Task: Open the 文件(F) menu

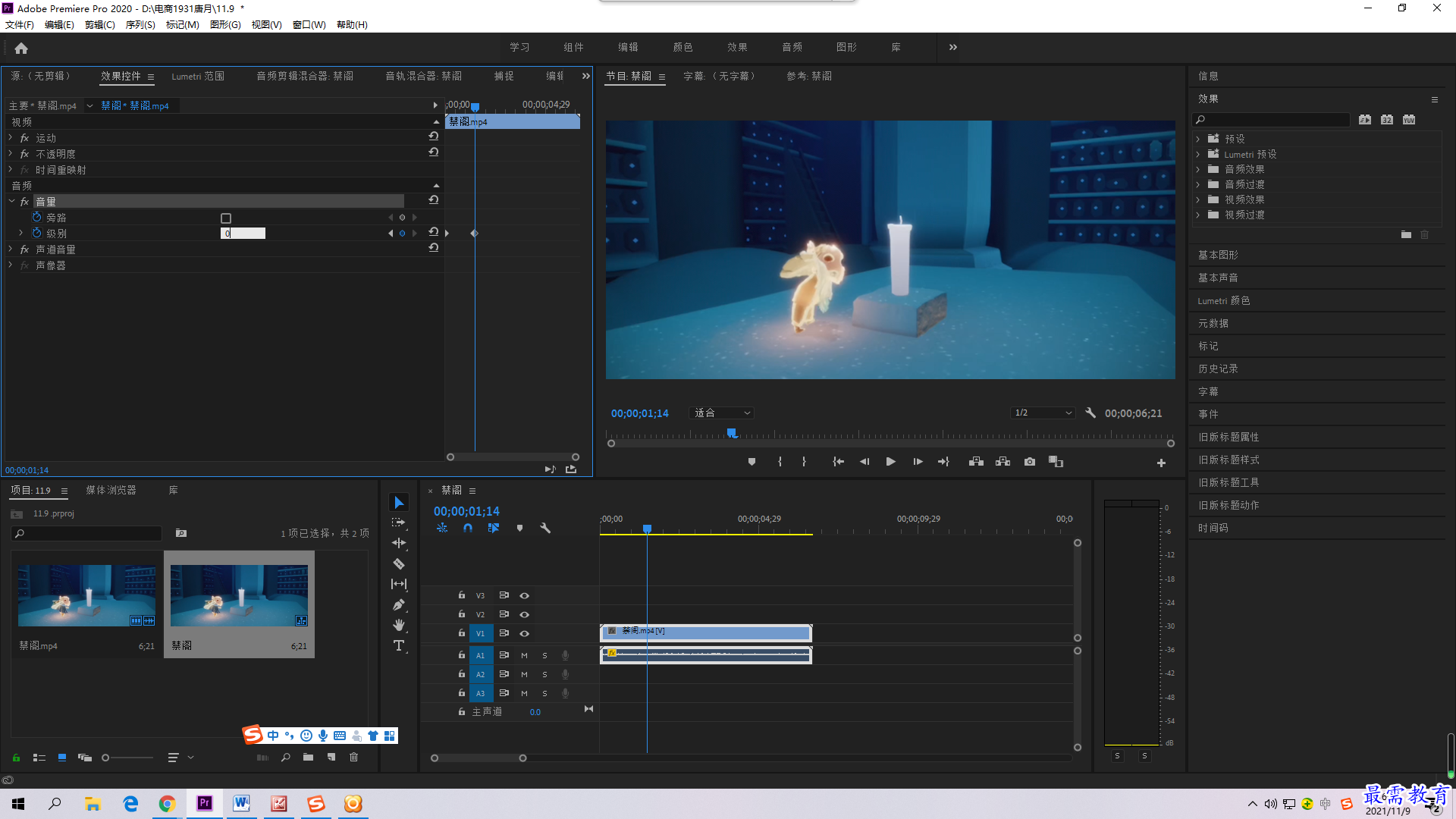Action: tap(20, 25)
